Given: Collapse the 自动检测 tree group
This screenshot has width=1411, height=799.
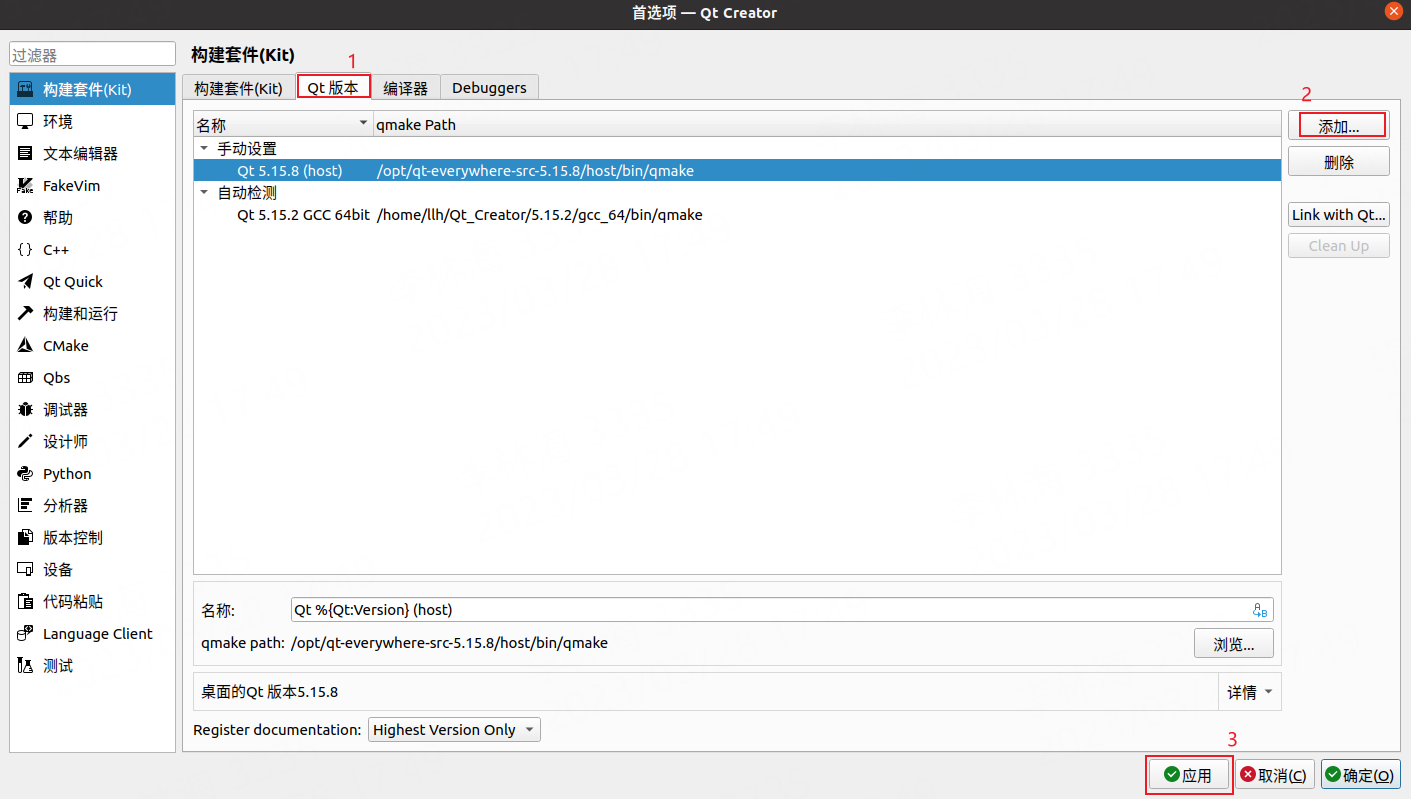Looking at the screenshot, I should tap(204, 192).
